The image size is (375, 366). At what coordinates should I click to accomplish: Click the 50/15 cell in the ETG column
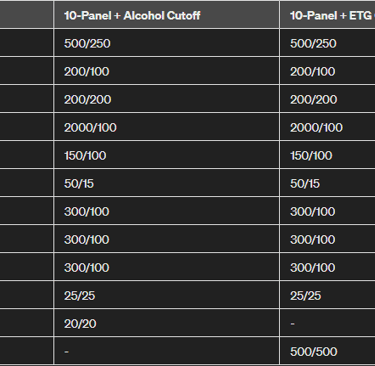(328, 183)
